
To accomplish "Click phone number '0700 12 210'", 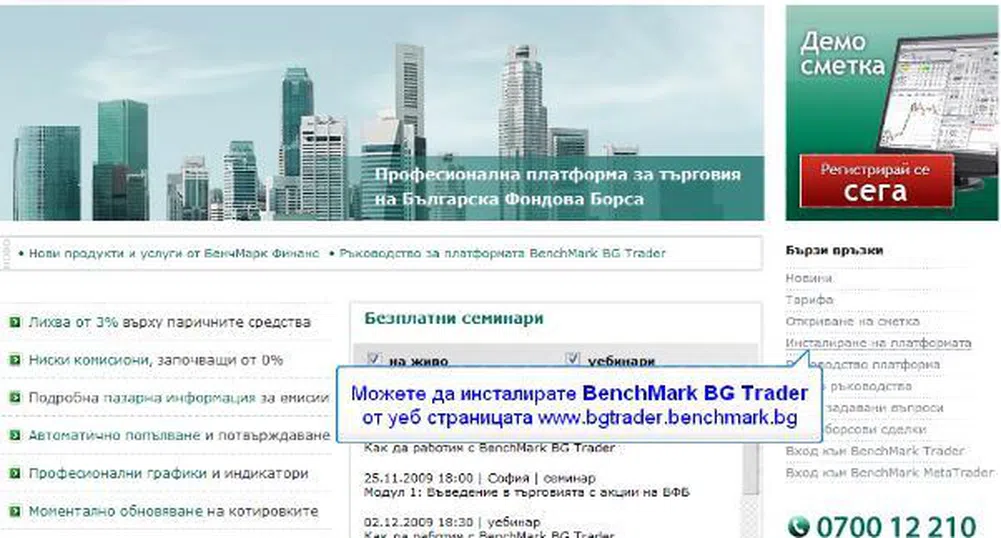I will [896, 527].
